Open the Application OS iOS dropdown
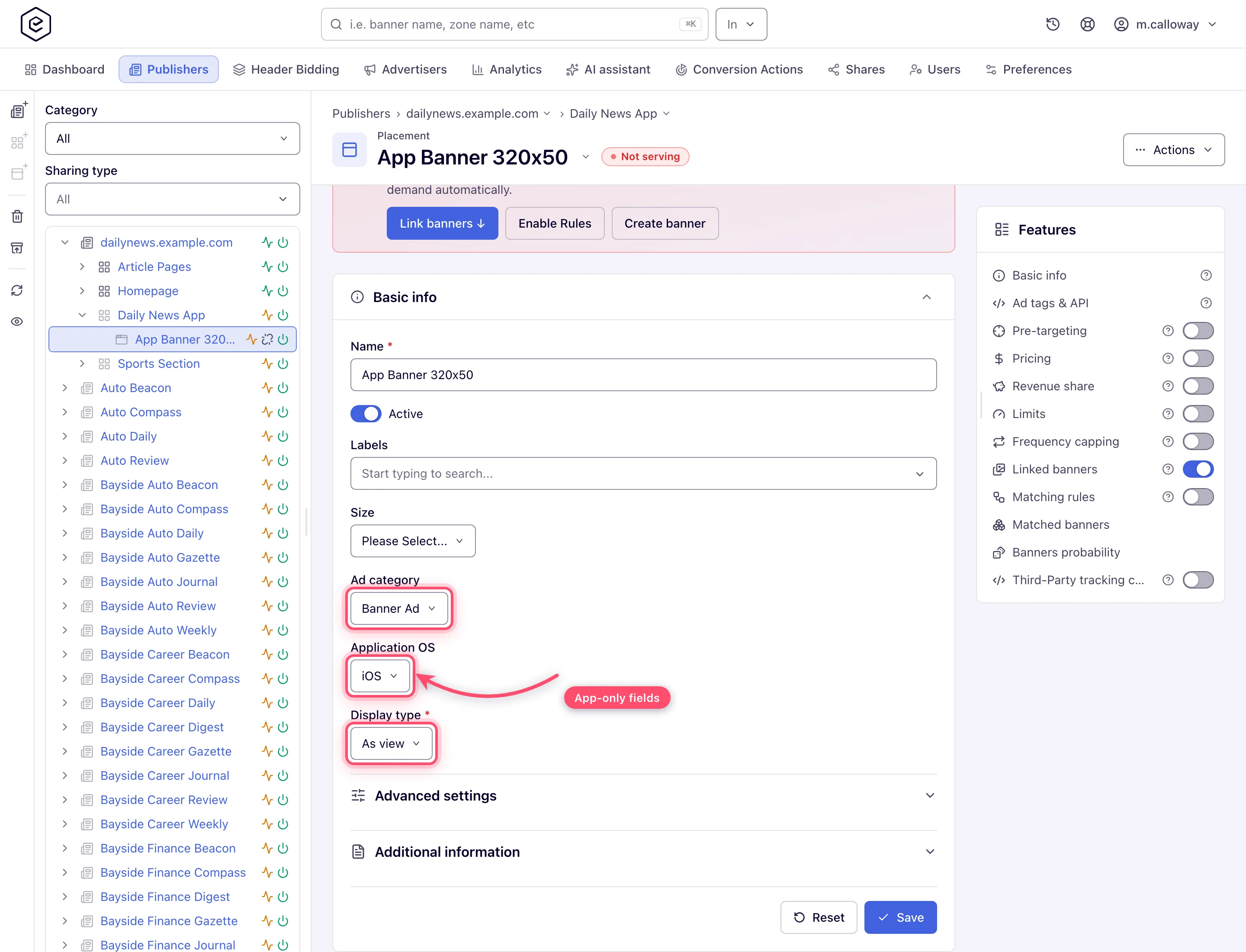Screen dimensions: 1246x952 [x=379, y=675]
